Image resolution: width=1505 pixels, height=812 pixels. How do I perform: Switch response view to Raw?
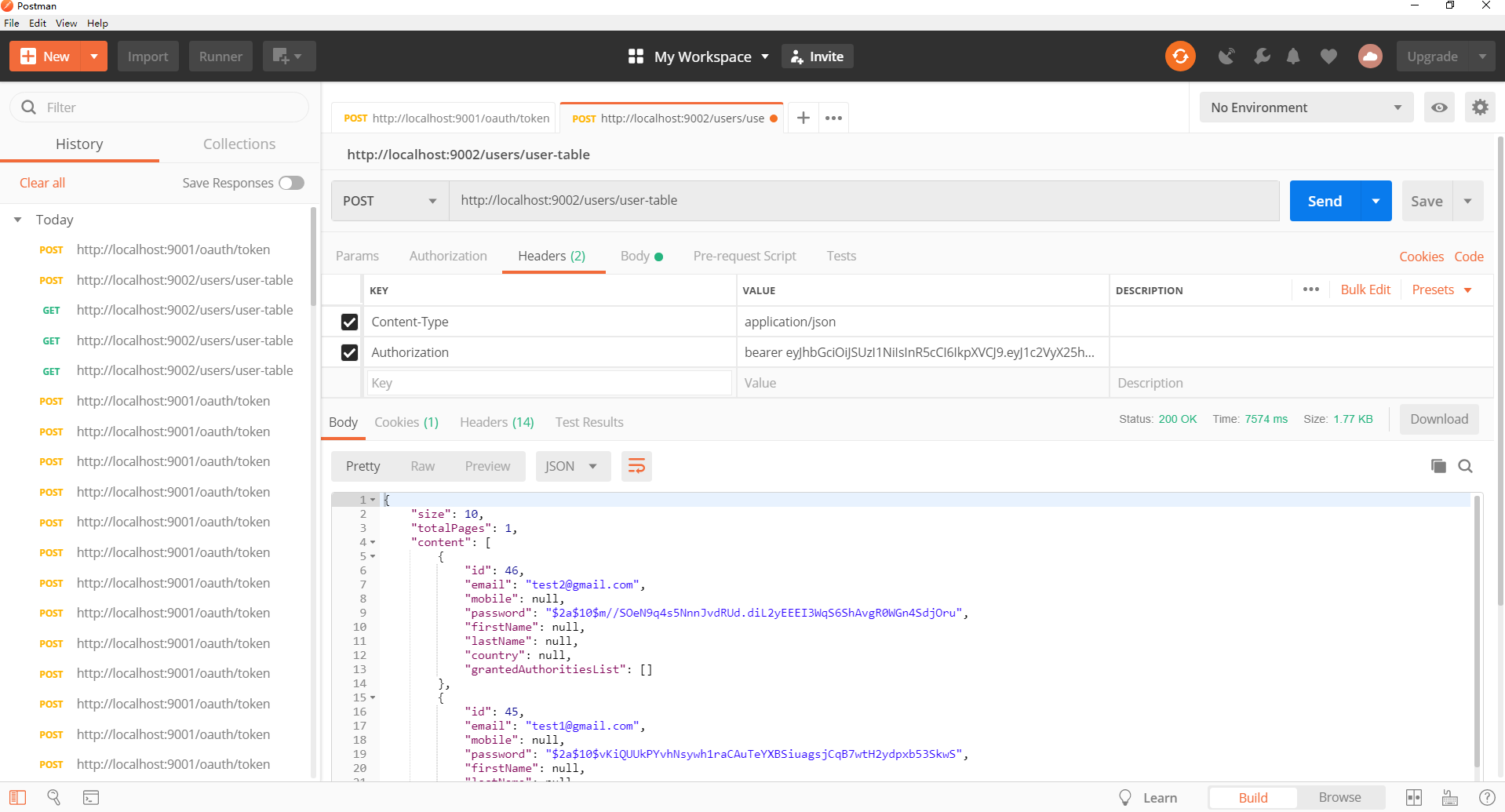(422, 466)
